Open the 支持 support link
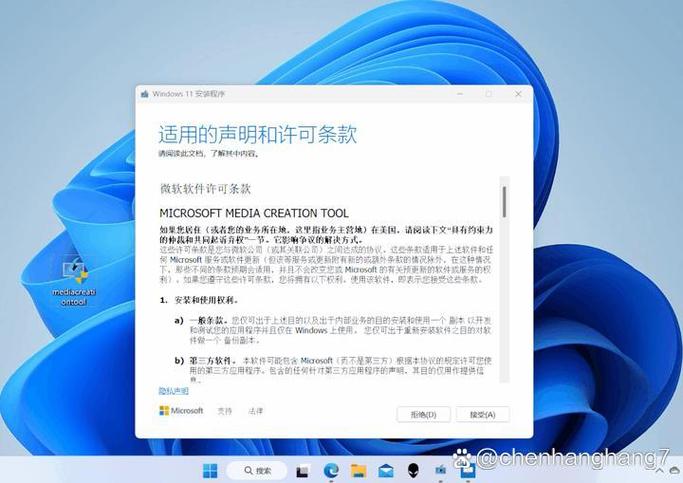This screenshot has width=683, height=483. [x=225, y=411]
